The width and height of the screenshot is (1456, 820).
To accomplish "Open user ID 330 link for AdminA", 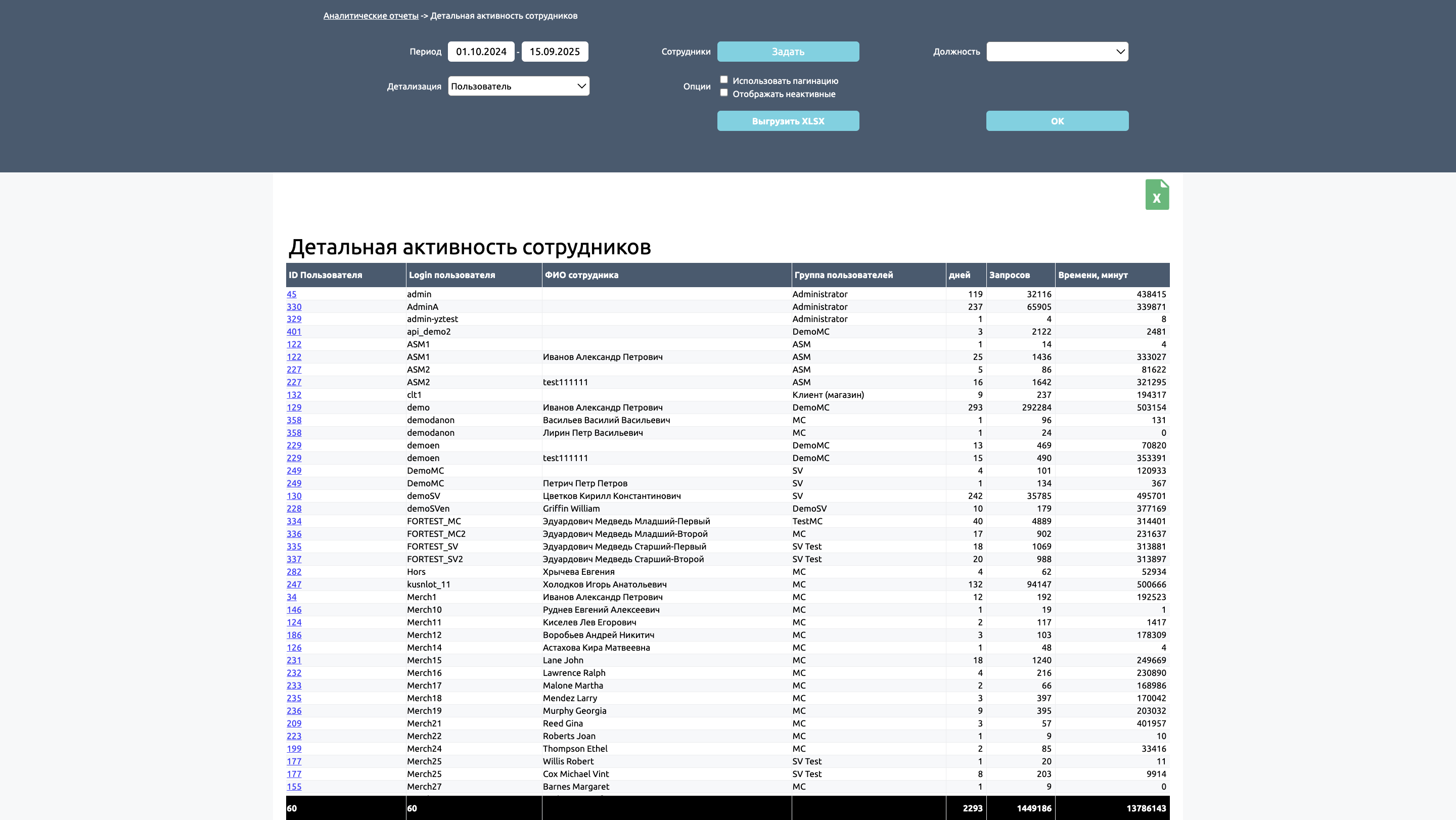I will point(294,307).
